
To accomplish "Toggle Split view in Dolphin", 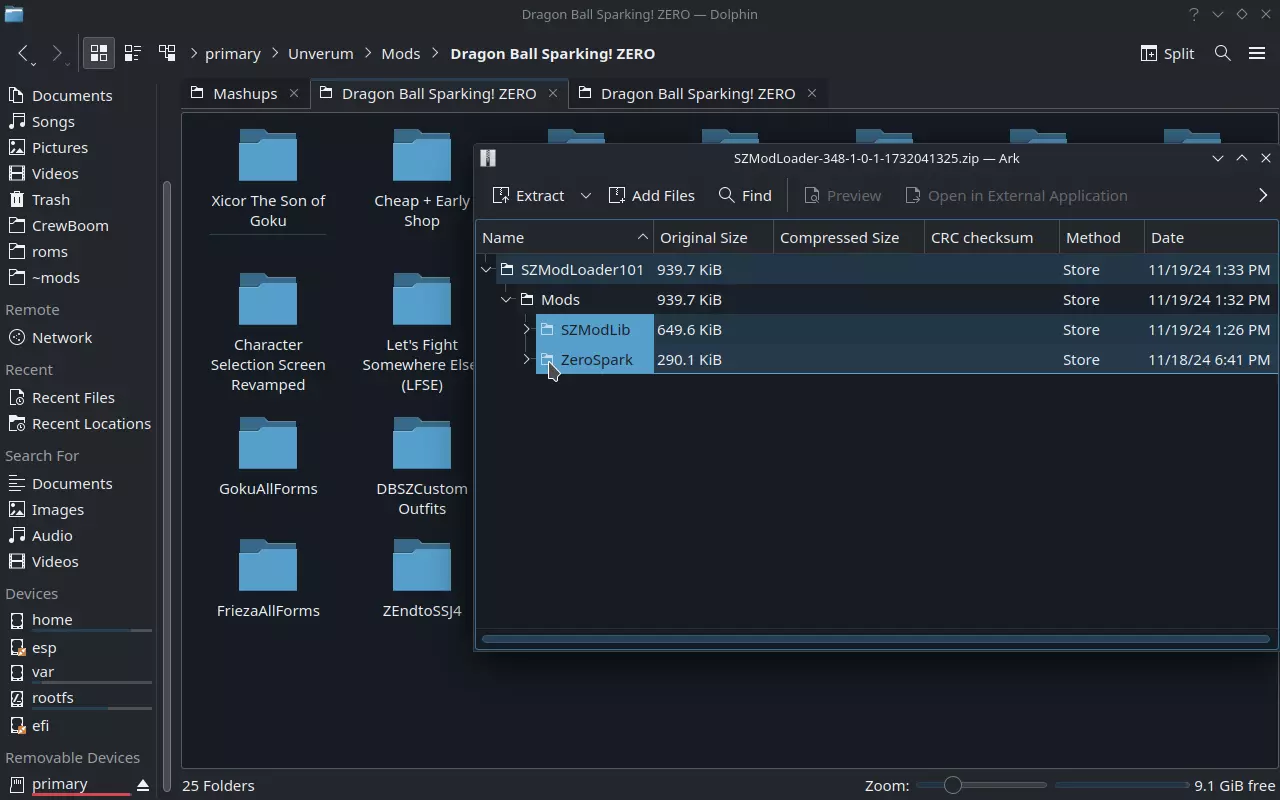I will pos(1167,54).
